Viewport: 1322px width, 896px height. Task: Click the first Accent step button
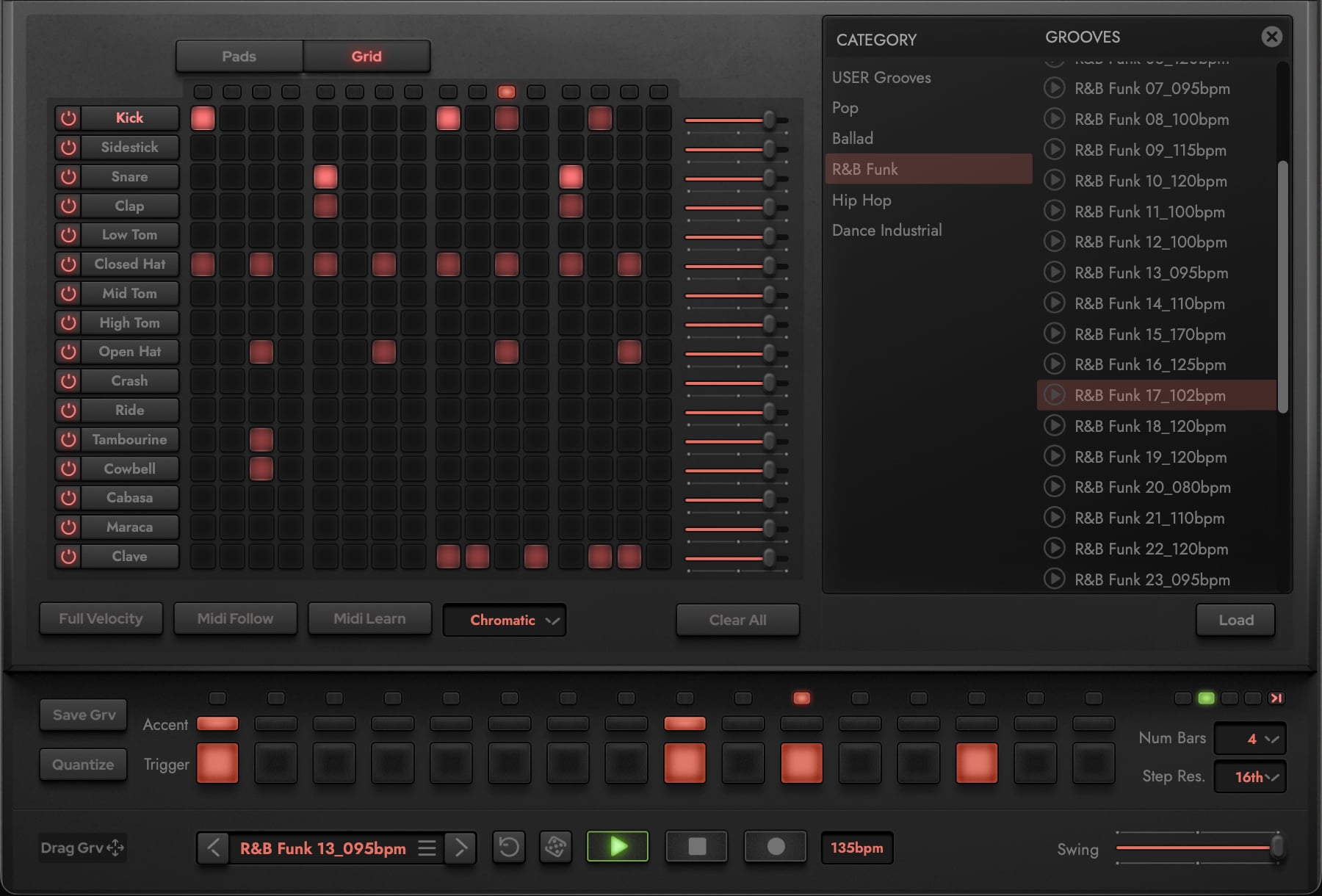click(217, 723)
